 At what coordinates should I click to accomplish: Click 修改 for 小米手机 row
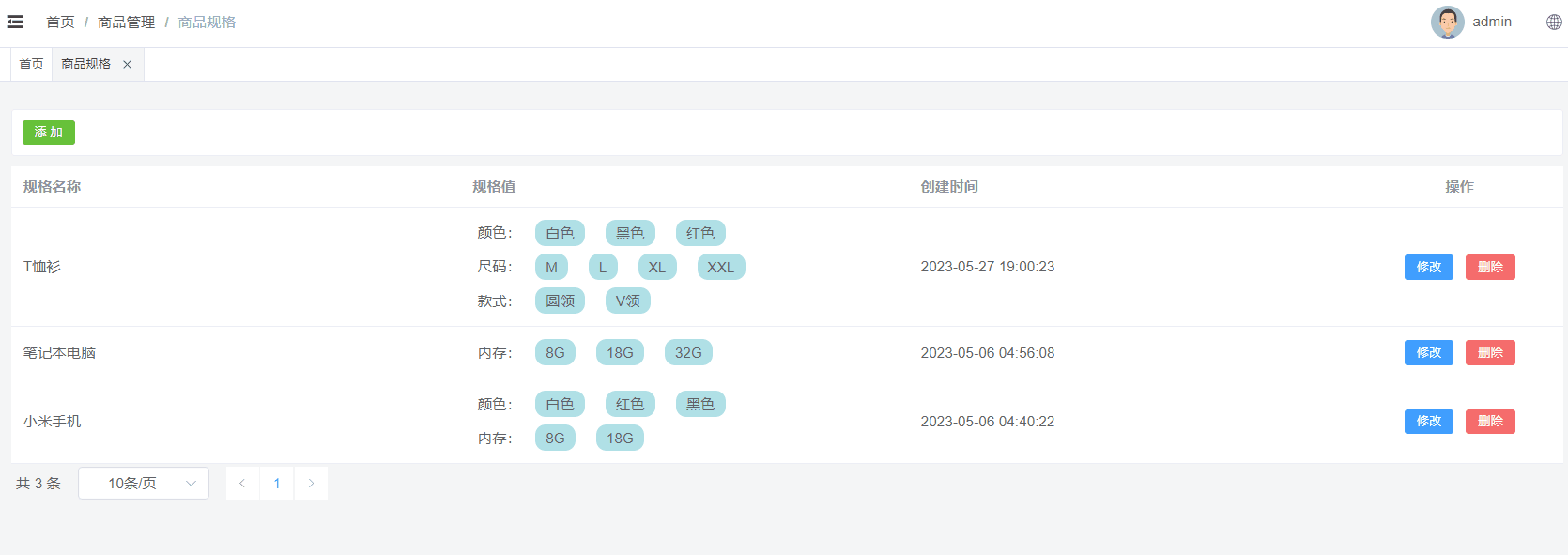[x=1428, y=422]
